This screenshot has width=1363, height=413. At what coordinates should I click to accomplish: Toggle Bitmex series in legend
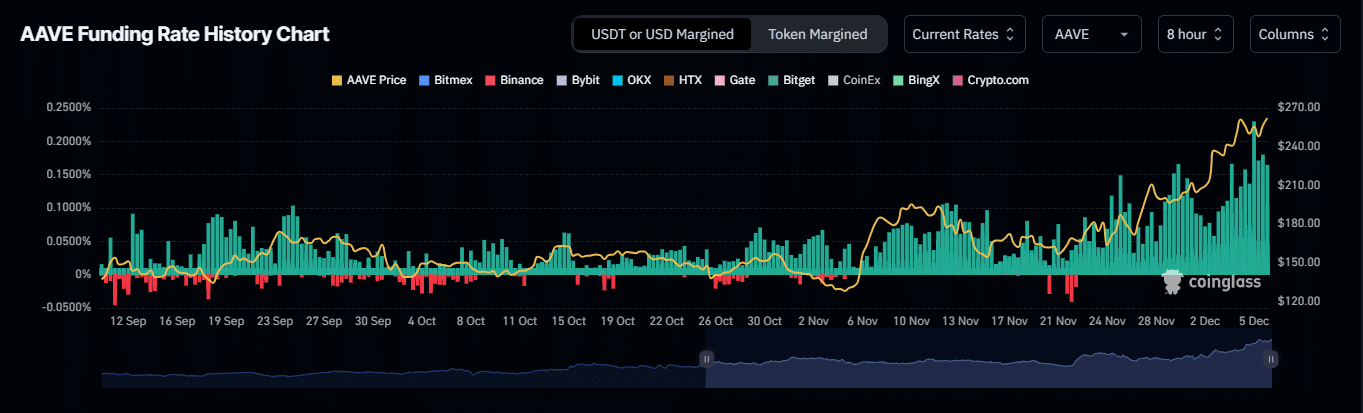coord(450,80)
